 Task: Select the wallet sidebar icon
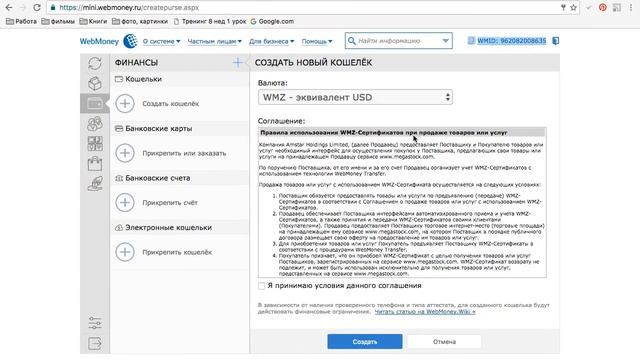click(95, 104)
